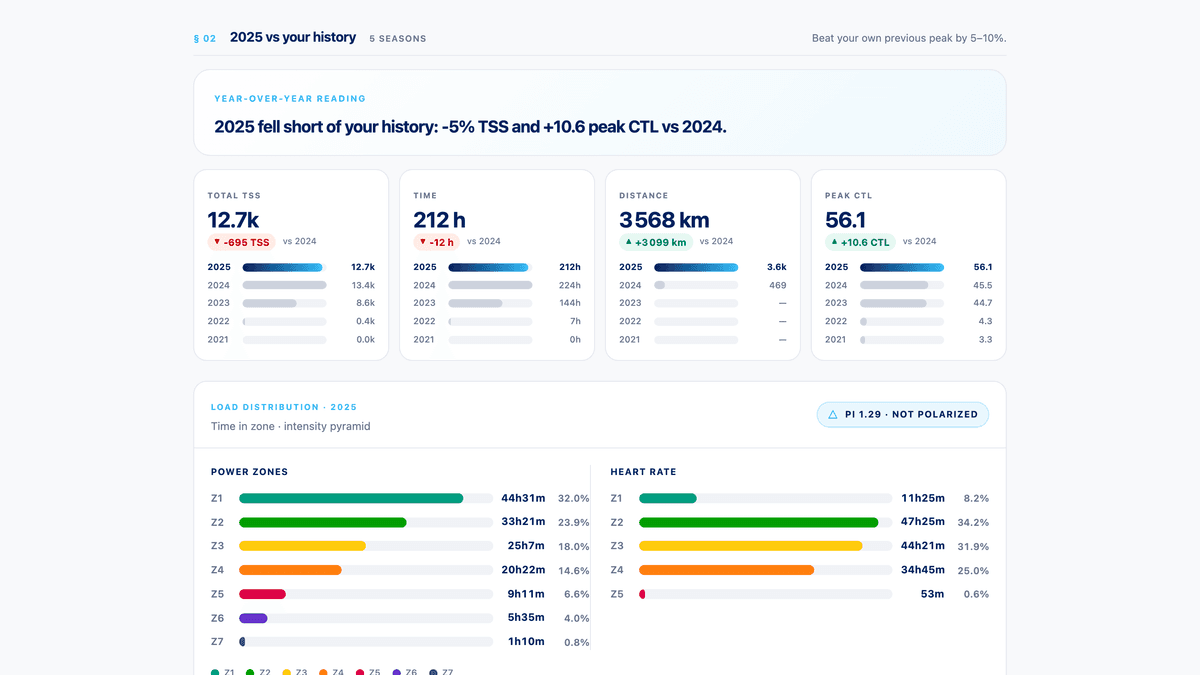Click the 44h31m power Z1 time
This screenshot has width=1200, height=675.
[x=523, y=498]
